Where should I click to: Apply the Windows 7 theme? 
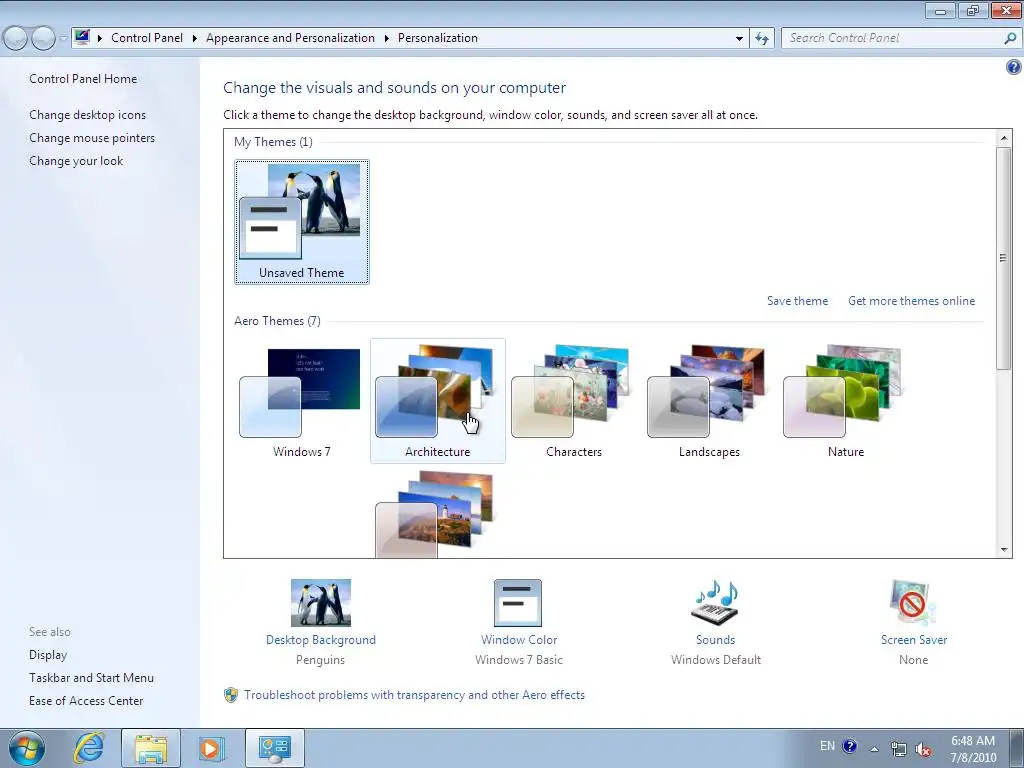tap(302, 401)
